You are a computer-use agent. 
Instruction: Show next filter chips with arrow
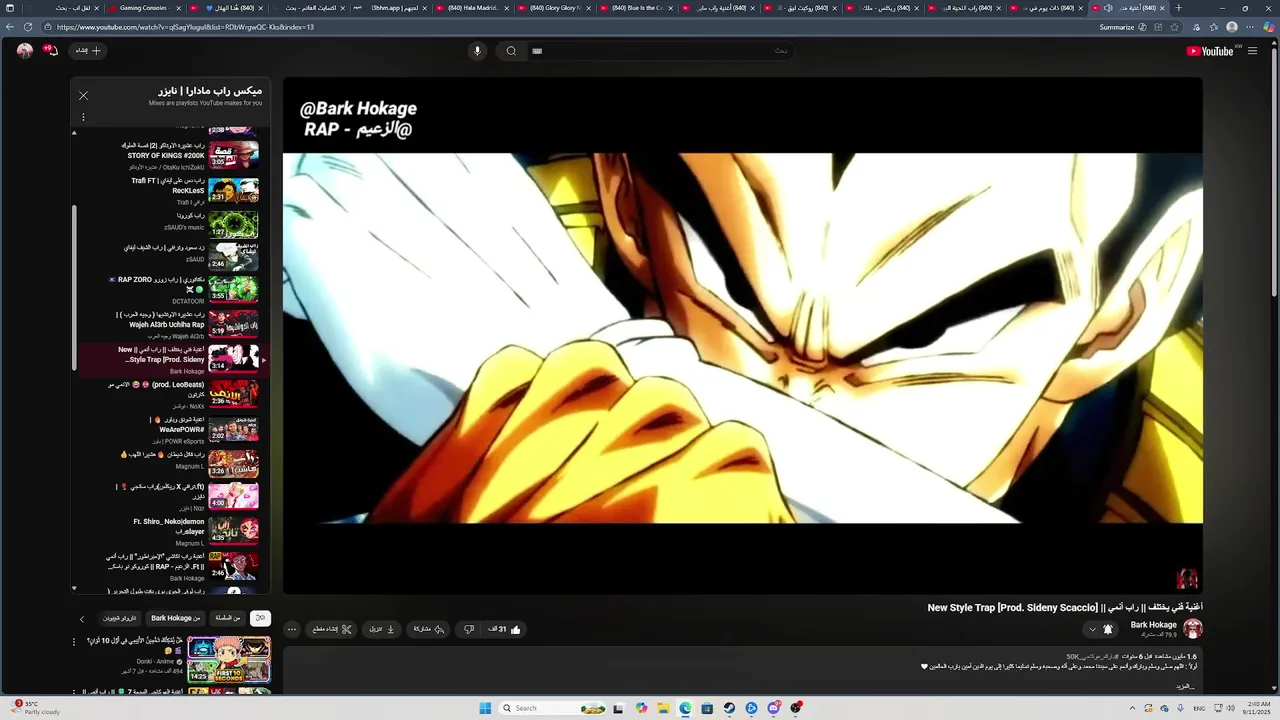(82, 619)
